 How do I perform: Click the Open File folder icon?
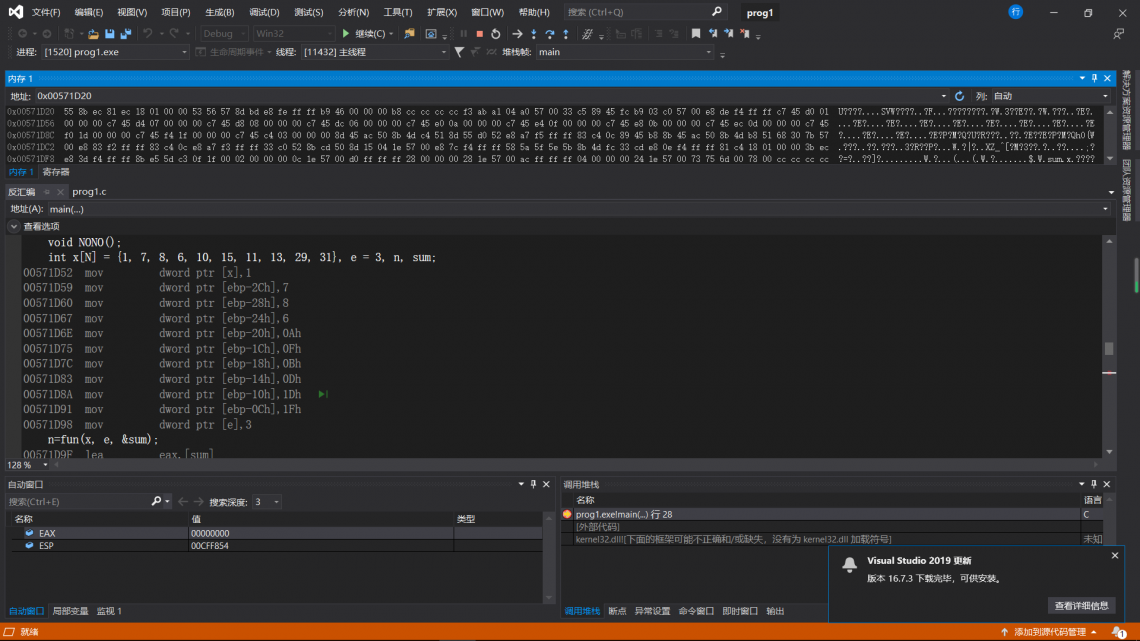pyautogui.click(x=93, y=34)
